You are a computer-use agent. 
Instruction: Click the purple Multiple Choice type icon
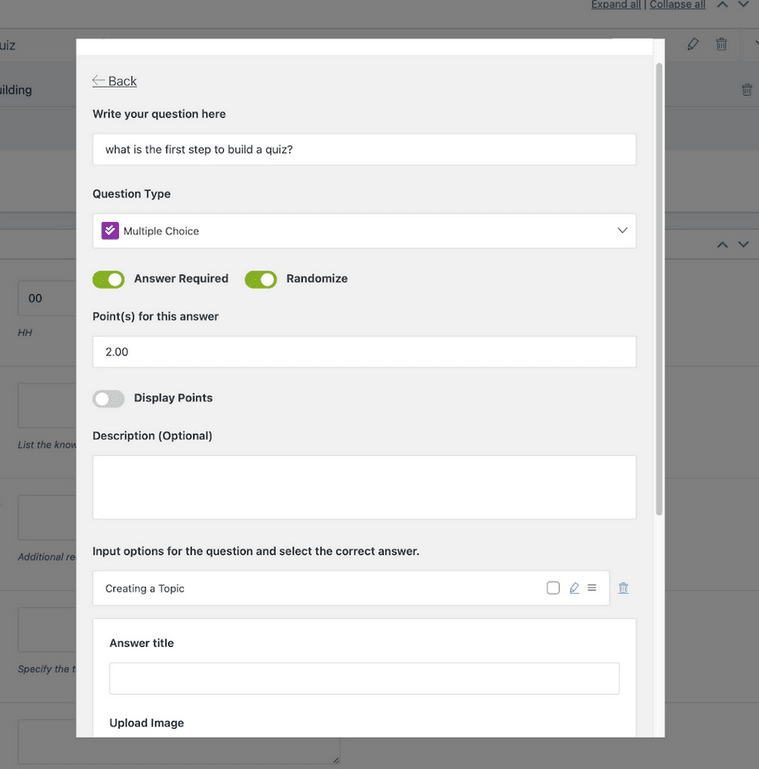[x=110, y=231]
